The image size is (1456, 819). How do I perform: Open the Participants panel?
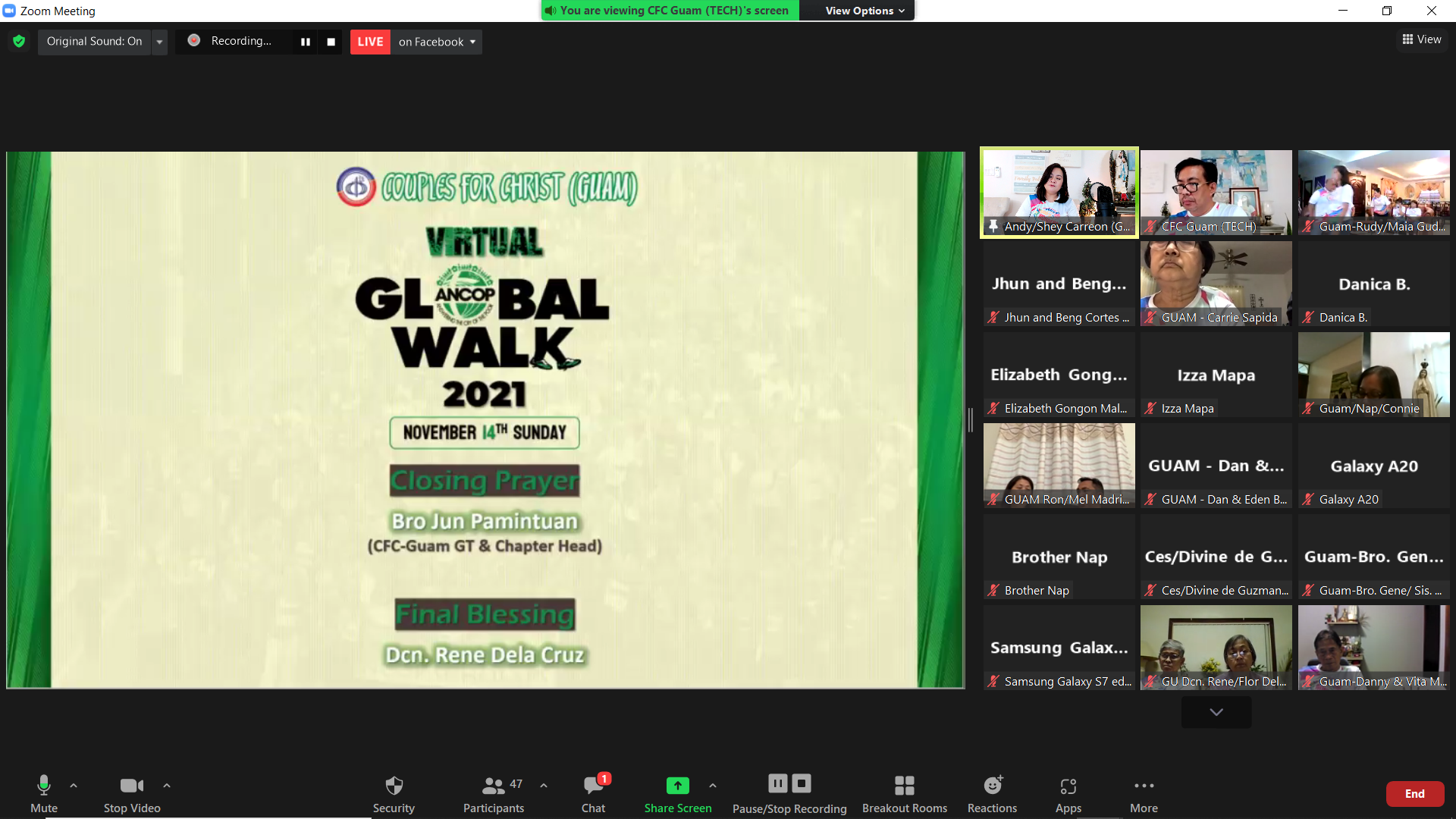point(494,793)
